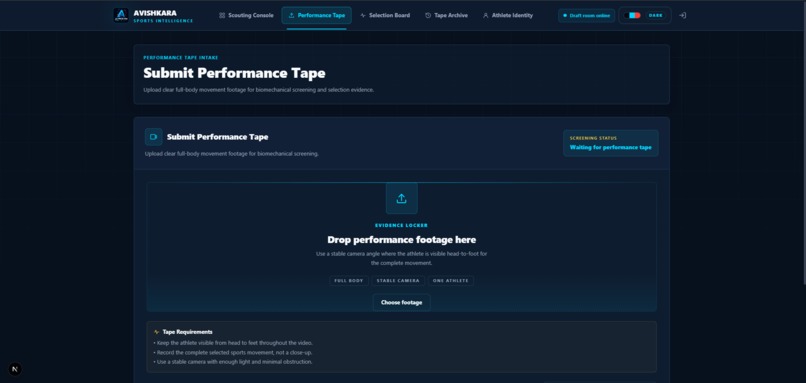Viewport: 806px width, 383px height.
Task: Click the AVISHKARA brand name text
Action: tap(155, 13)
